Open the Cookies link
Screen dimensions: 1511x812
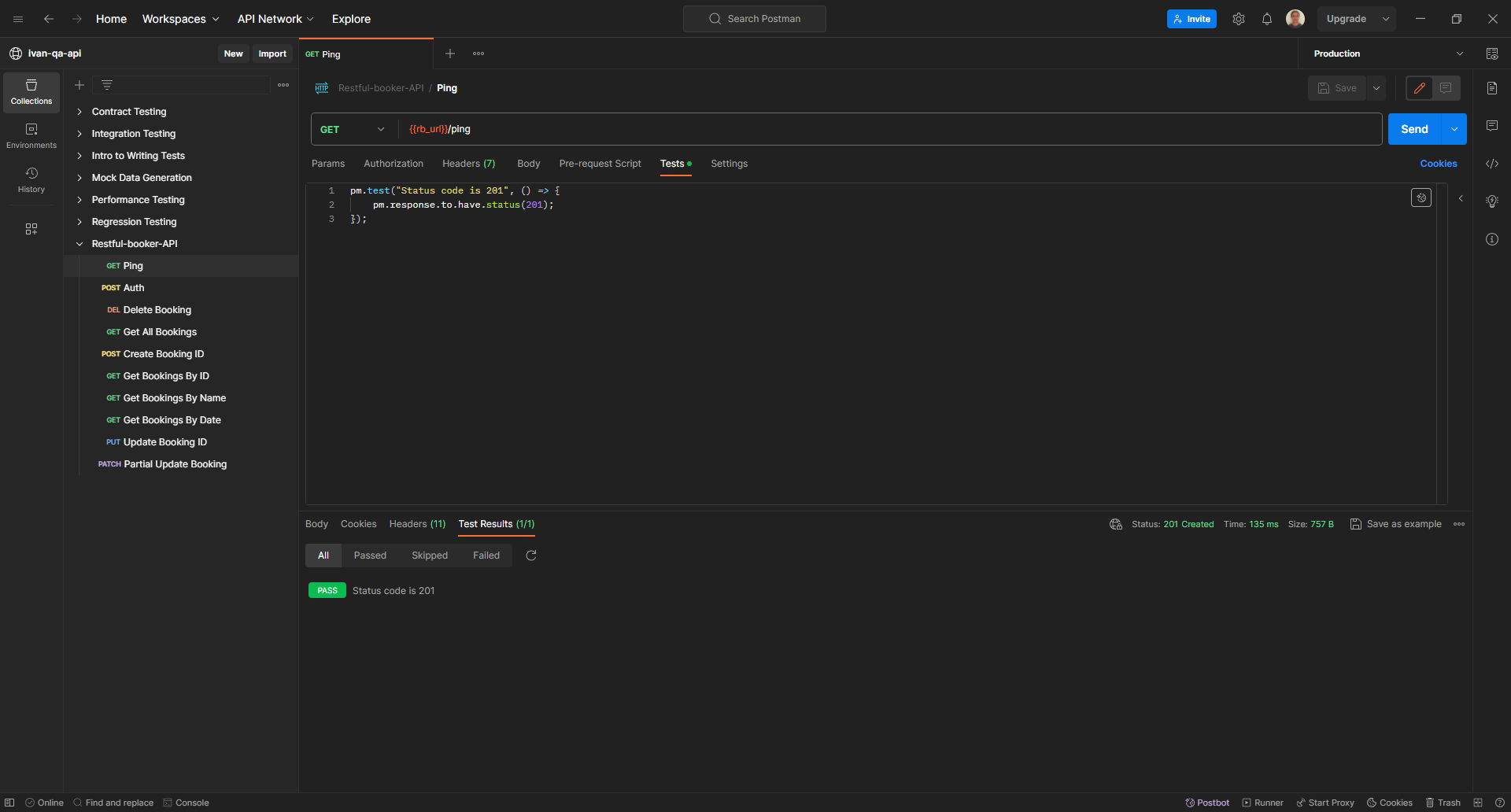1439,164
